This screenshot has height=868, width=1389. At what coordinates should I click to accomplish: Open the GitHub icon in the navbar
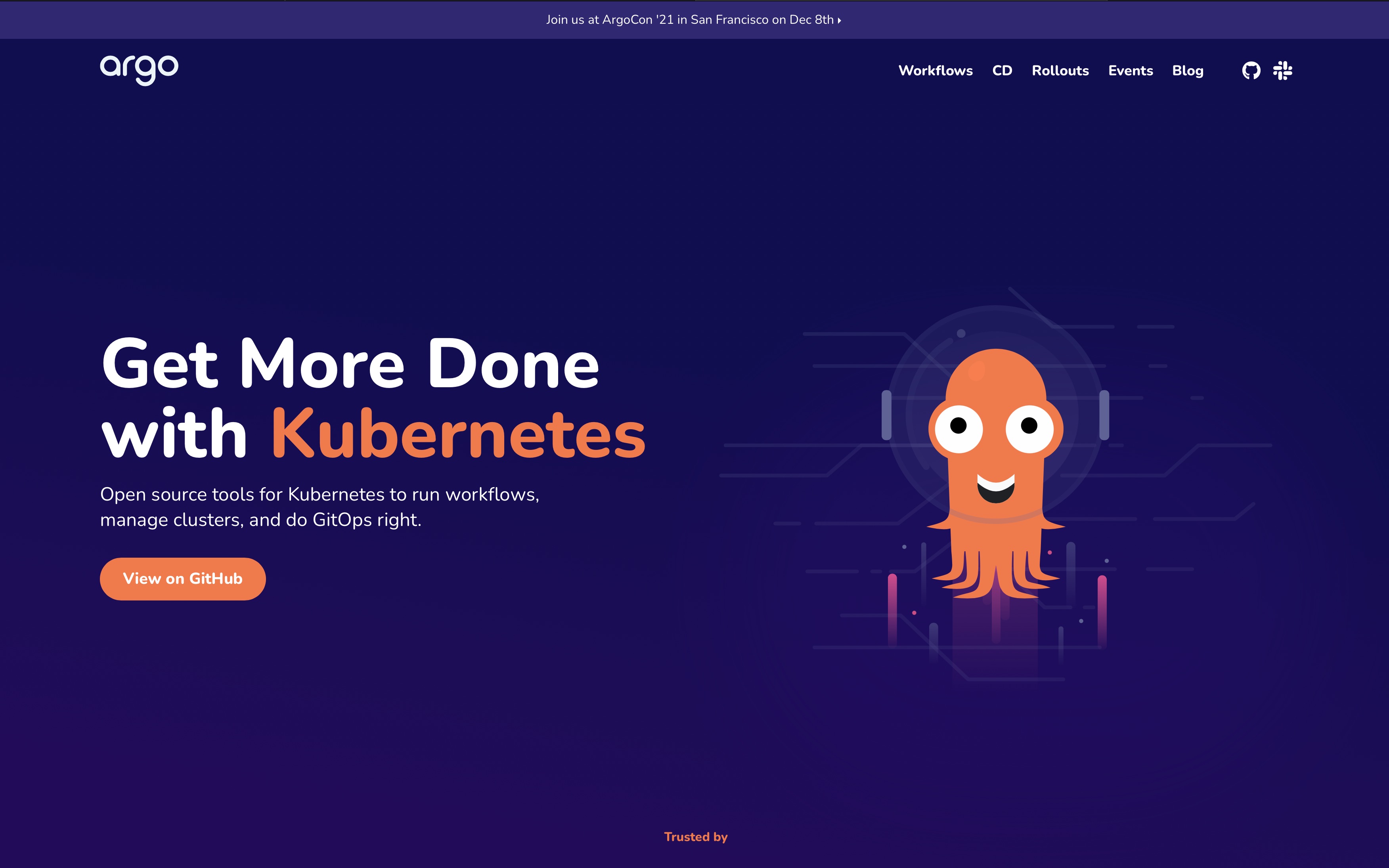coord(1251,71)
